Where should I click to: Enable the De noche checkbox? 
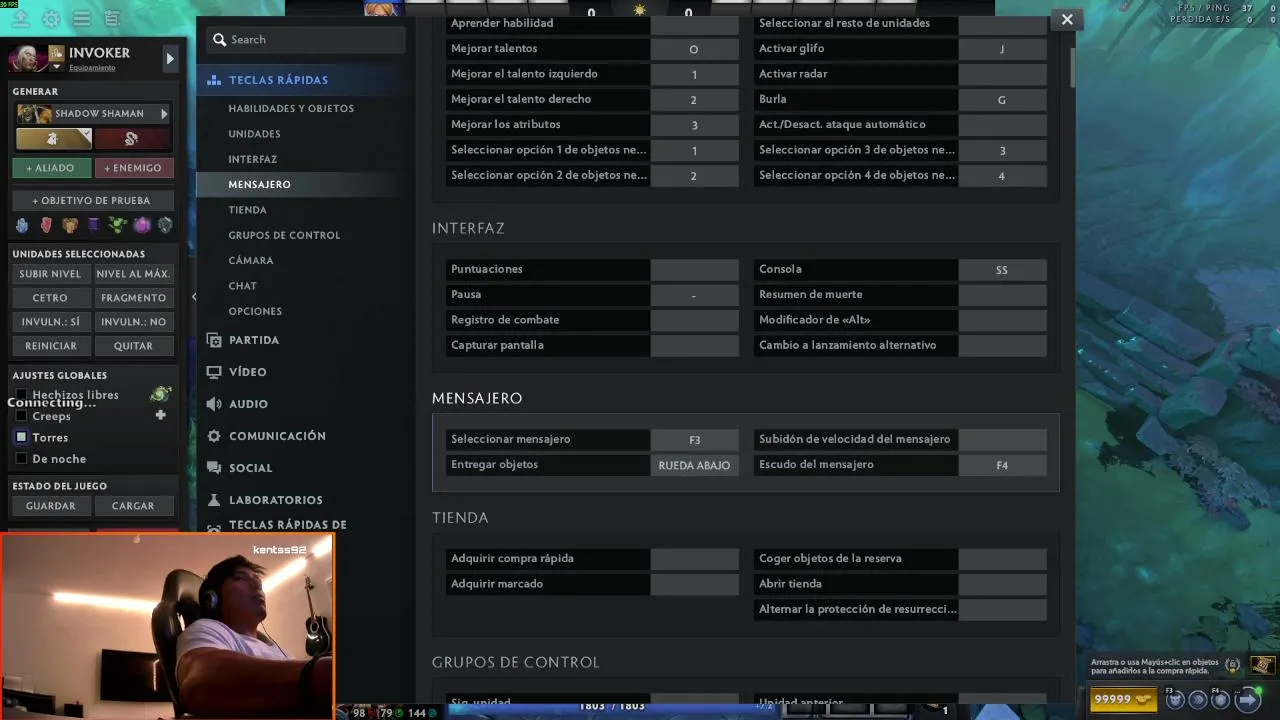(x=21, y=458)
